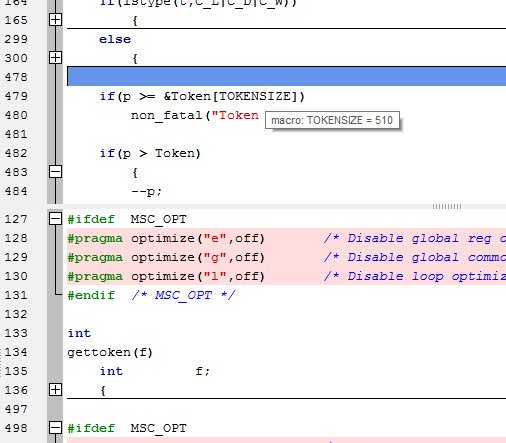Click line number 479 in the margin
506x443 pixels.
click(17, 96)
